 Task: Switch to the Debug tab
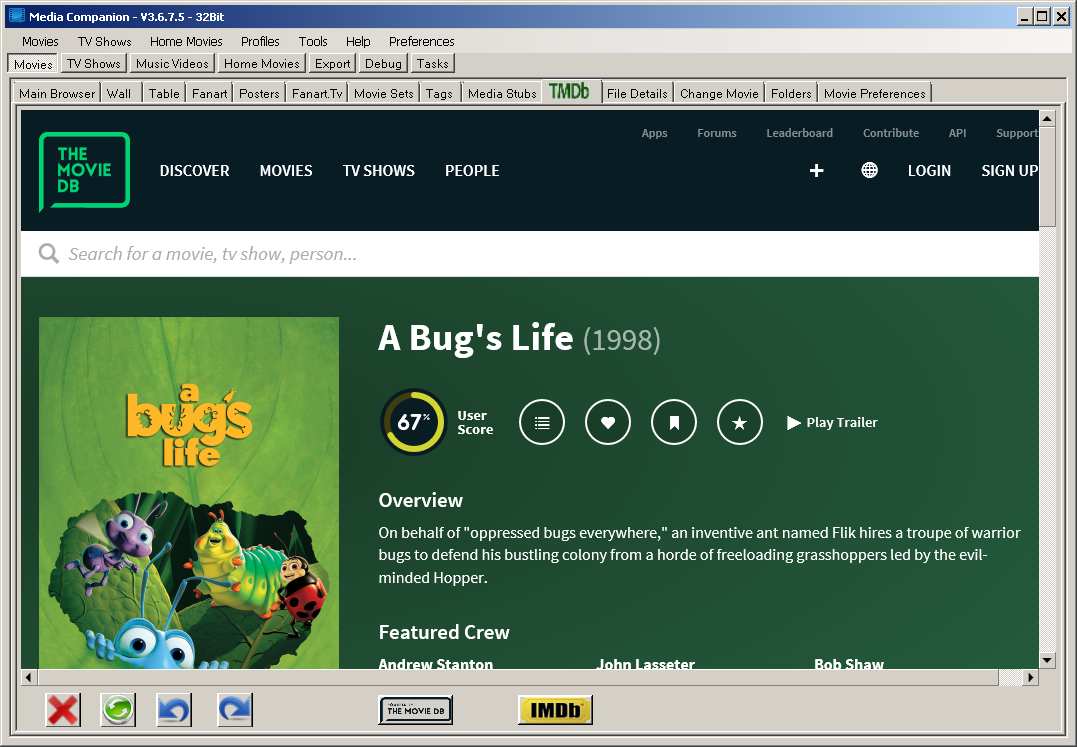tap(383, 64)
